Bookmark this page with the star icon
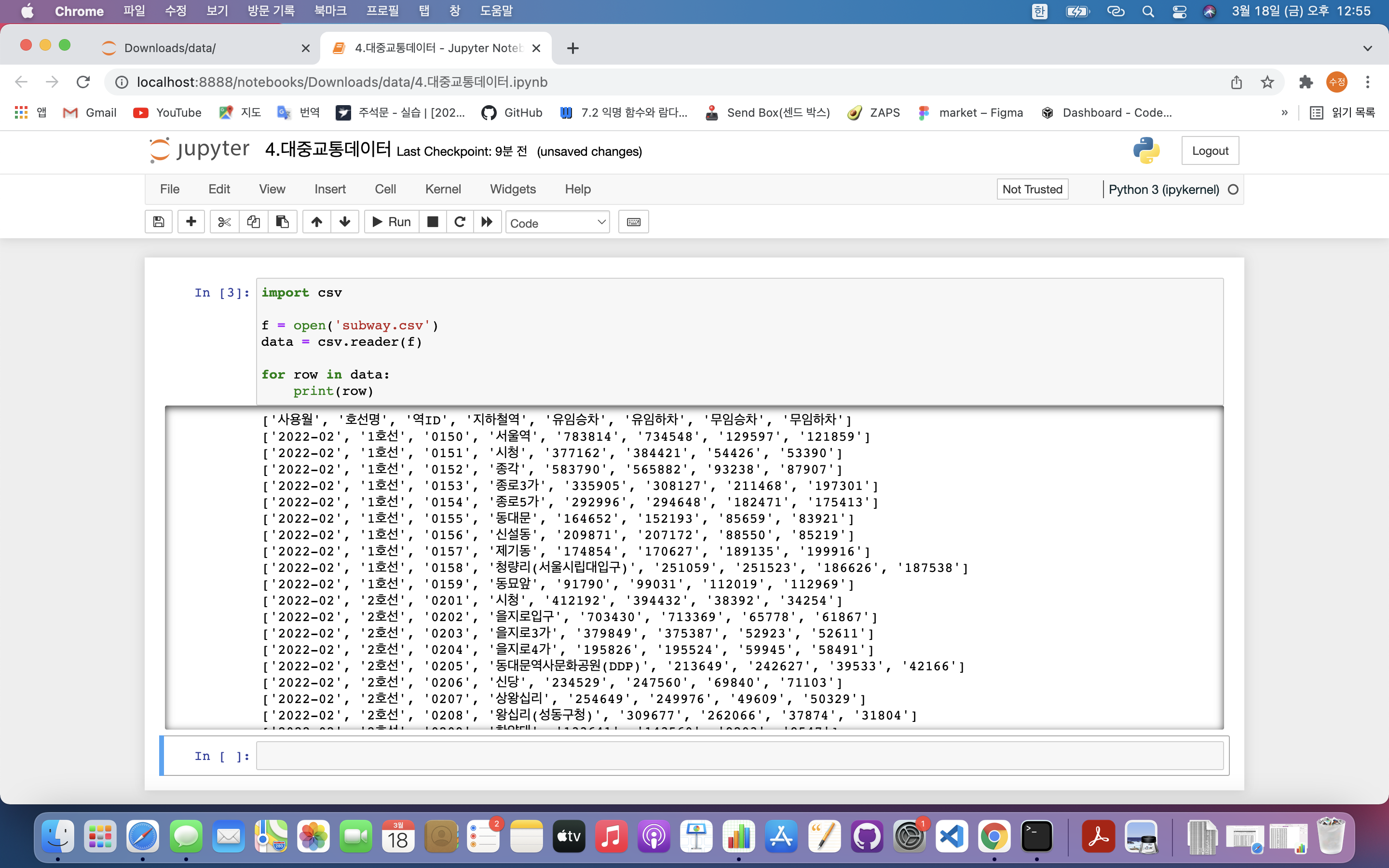The height and width of the screenshot is (868, 1389). [x=1267, y=82]
